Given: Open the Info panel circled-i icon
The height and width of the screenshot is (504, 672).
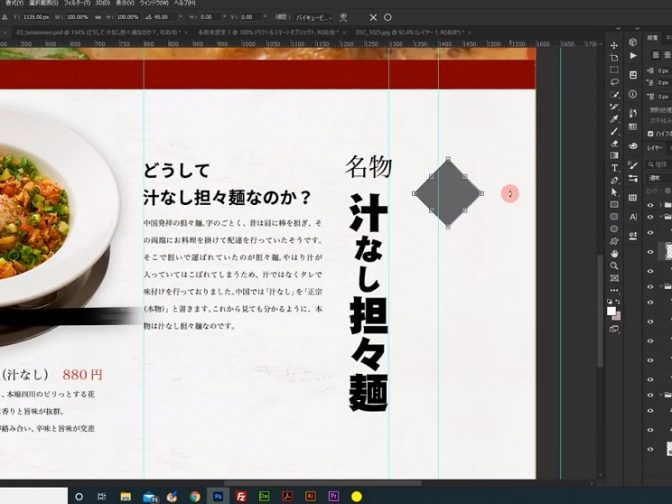Looking at the screenshot, I should pos(633,94).
